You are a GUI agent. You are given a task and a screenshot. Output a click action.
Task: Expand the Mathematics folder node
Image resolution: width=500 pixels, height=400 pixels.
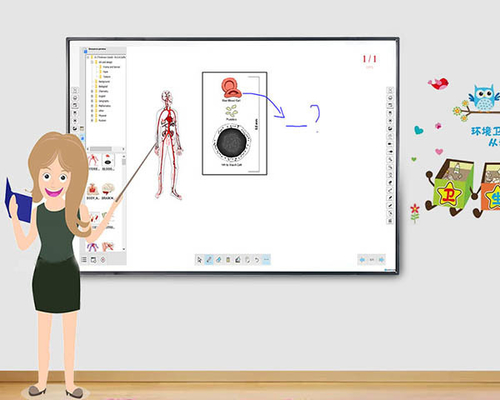click(92, 106)
